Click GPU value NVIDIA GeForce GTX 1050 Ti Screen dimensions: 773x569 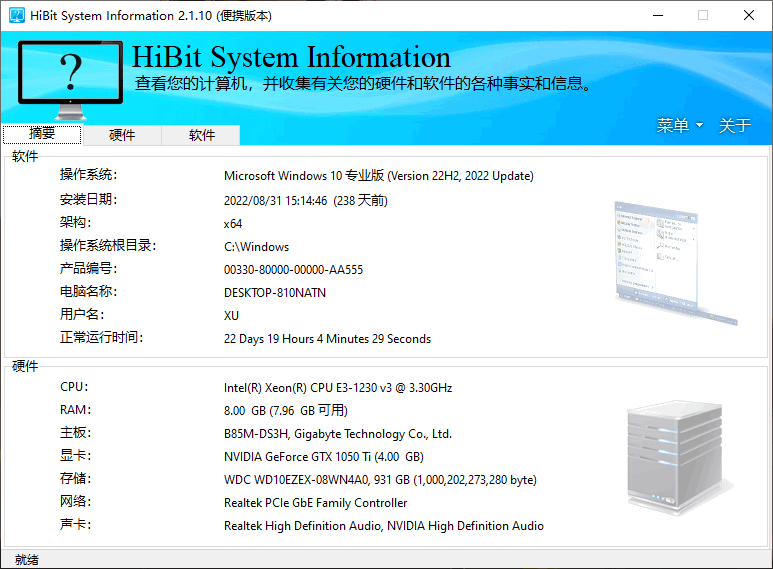click(x=324, y=457)
